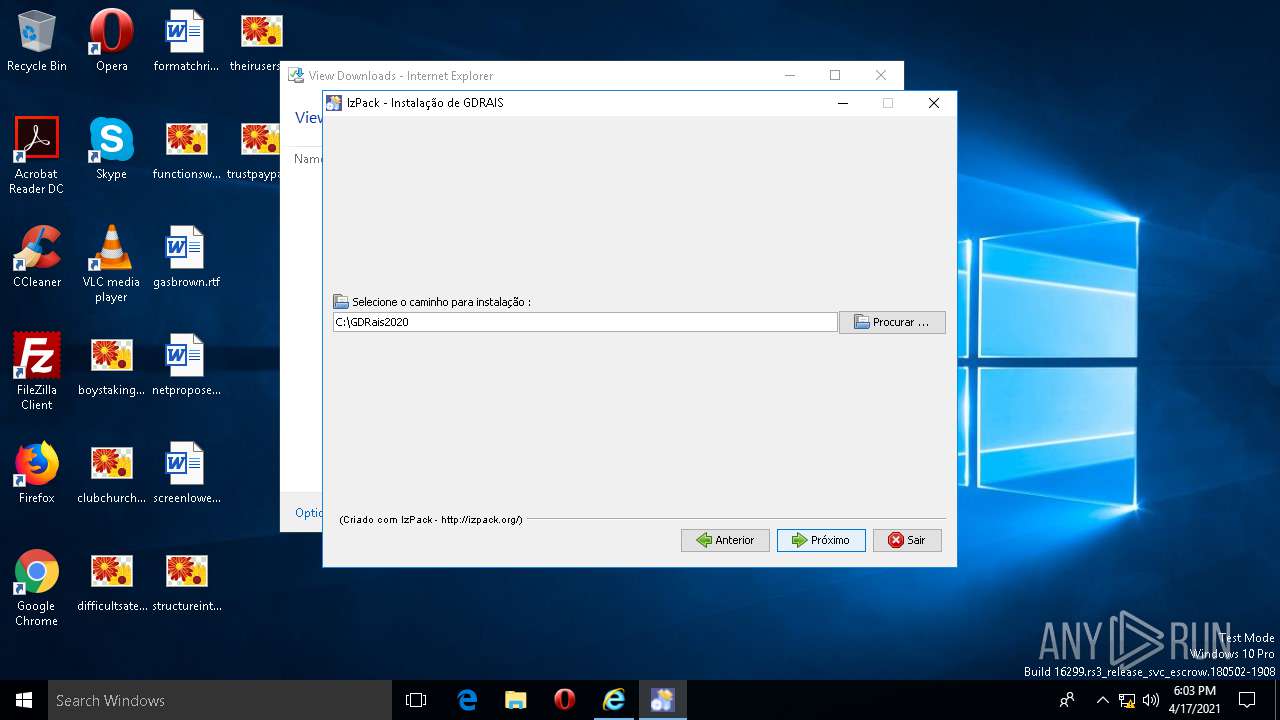This screenshot has width=1280, height=720.
Task: Select the functionsw... image file icon
Action: (186, 149)
